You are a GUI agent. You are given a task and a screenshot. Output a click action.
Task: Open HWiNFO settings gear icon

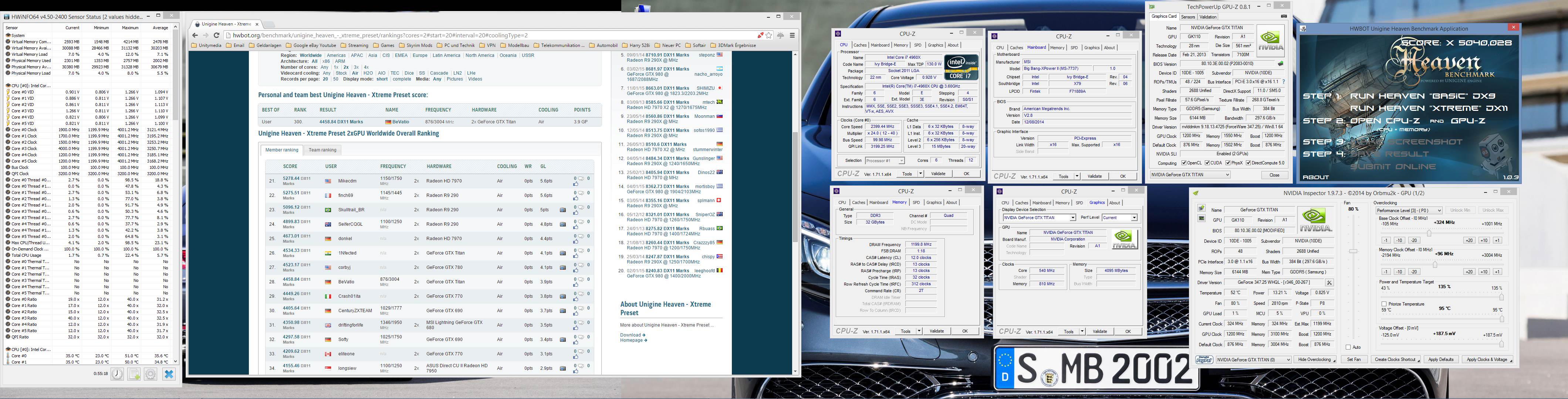[151, 374]
